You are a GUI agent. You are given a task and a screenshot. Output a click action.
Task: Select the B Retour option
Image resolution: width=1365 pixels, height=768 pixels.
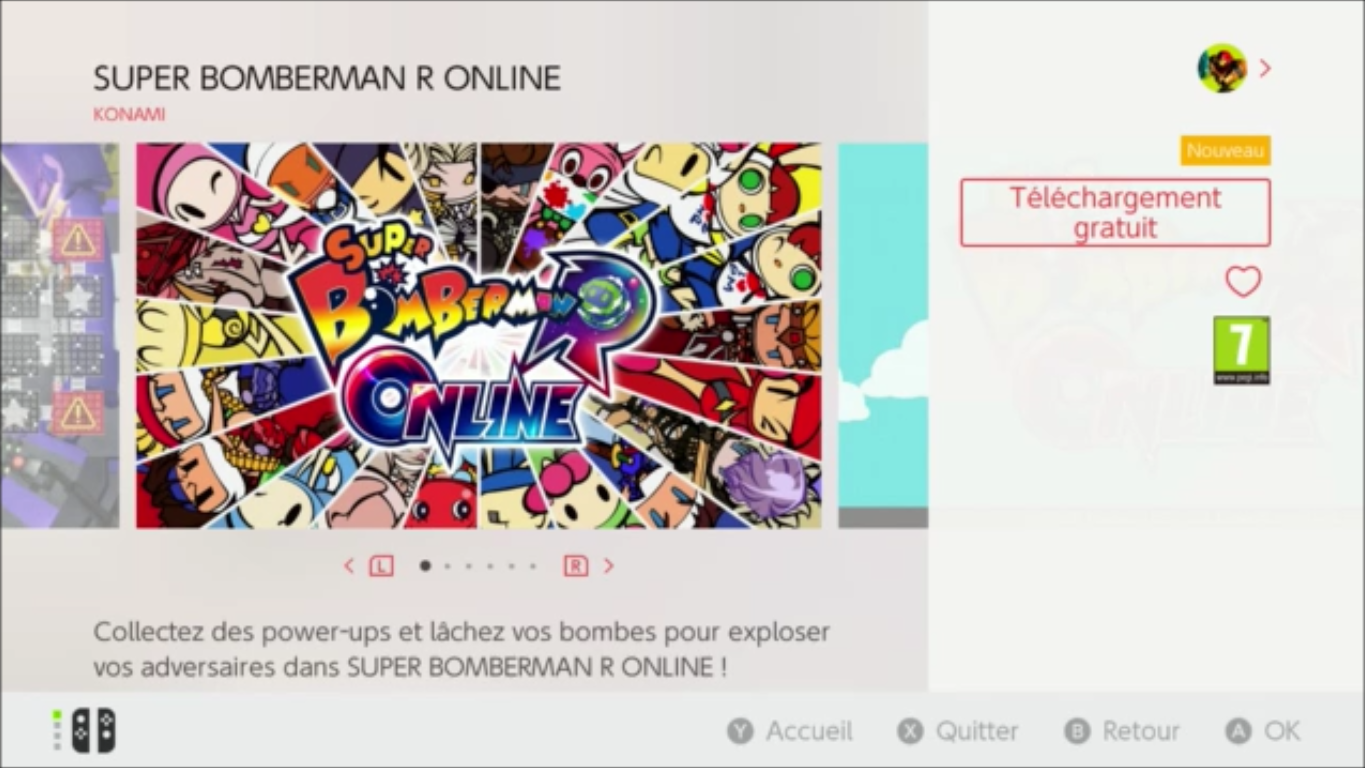tap(1122, 731)
